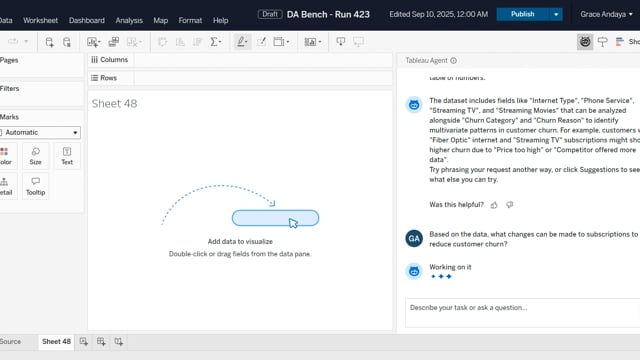Open the Marks type Automatic dropdown
The width and height of the screenshot is (640, 360).
(40, 132)
